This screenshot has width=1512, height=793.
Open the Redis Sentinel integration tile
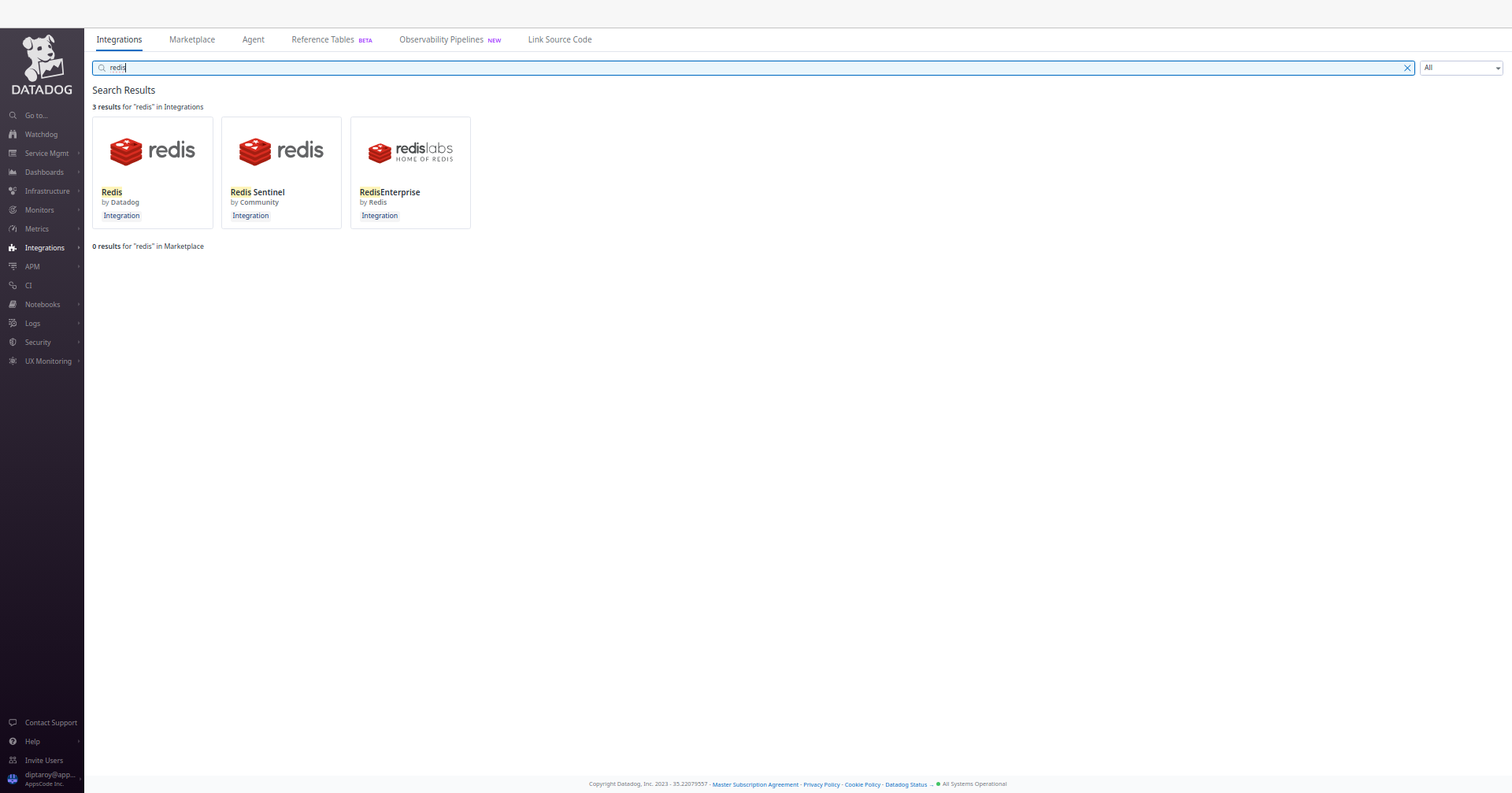pyautogui.click(x=281, y=172)
